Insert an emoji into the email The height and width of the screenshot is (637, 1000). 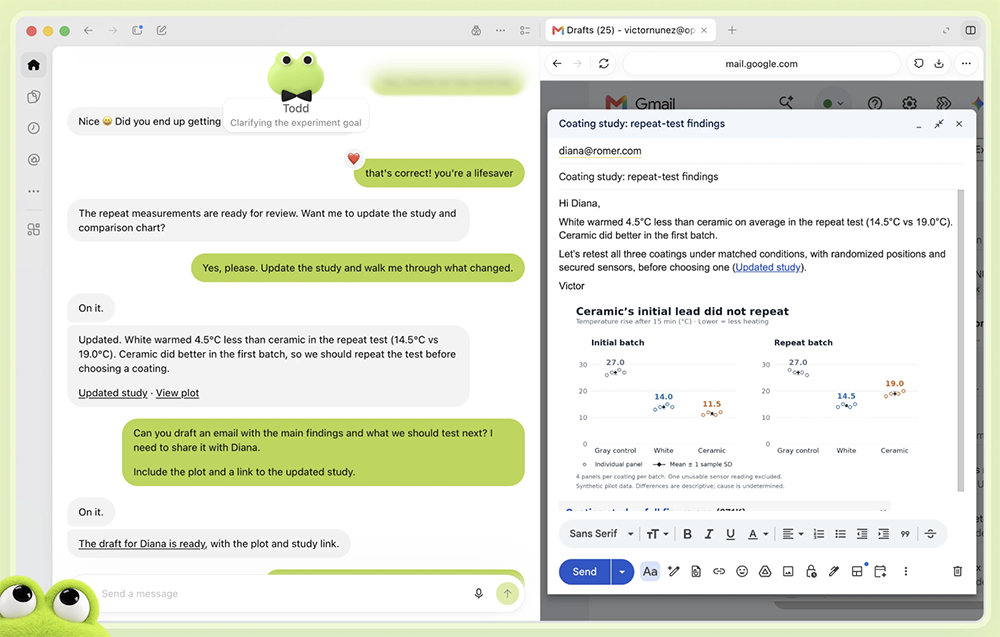[742, 571]
